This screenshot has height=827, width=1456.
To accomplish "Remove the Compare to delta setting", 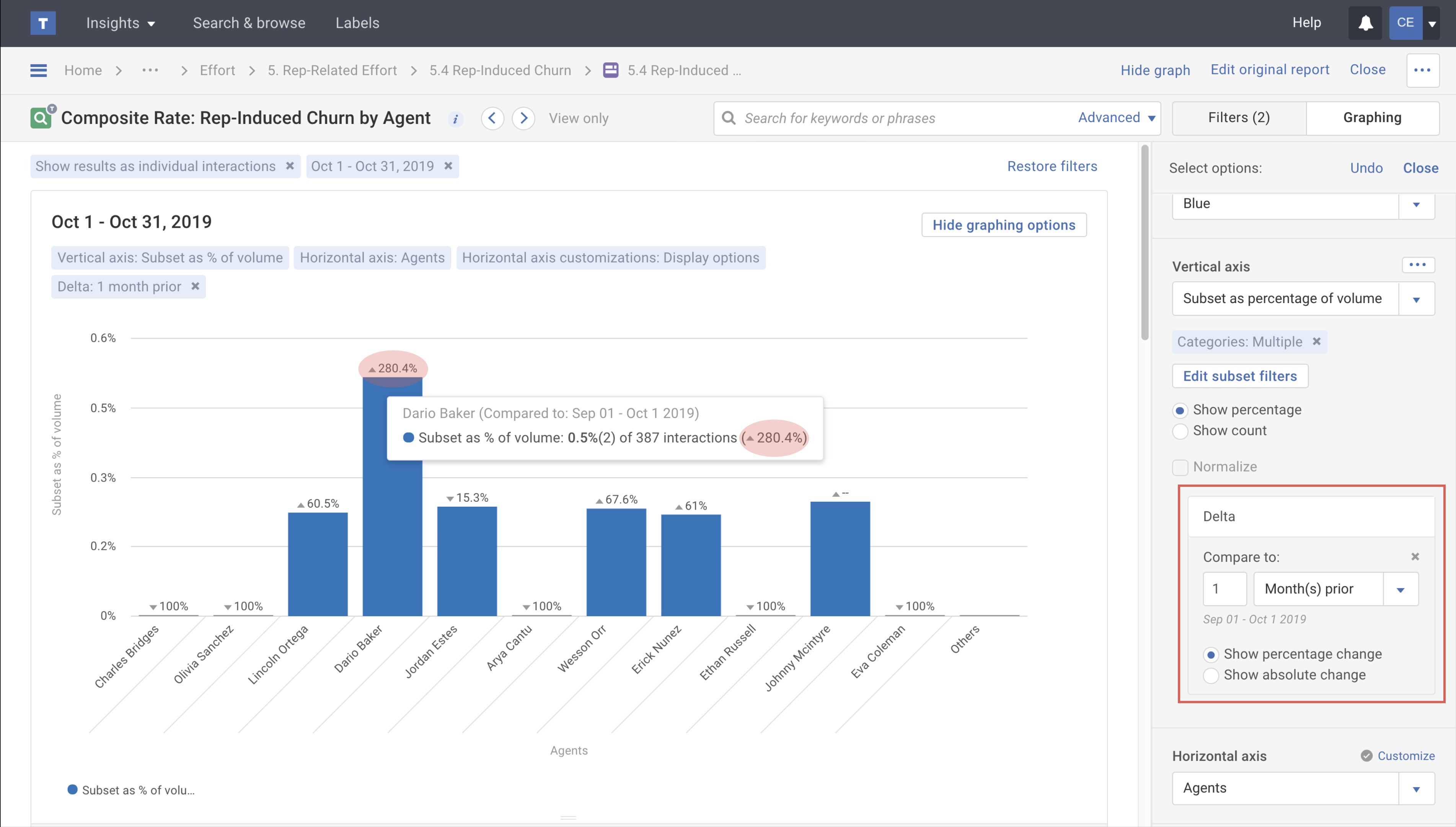I will coord(1415,557).
